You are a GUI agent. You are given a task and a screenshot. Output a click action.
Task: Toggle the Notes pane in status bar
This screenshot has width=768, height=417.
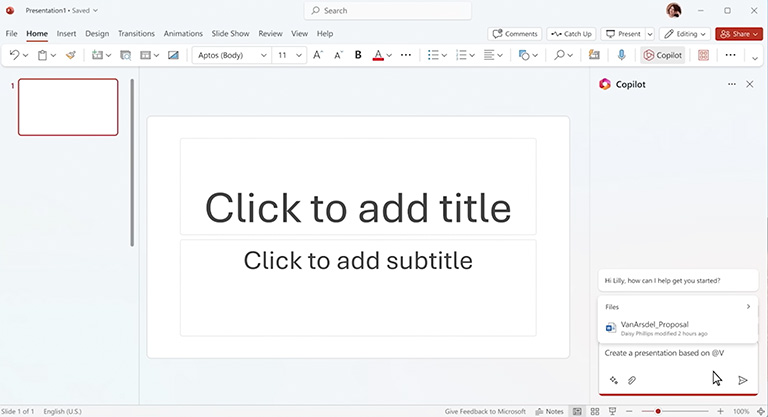pos(549,411)
